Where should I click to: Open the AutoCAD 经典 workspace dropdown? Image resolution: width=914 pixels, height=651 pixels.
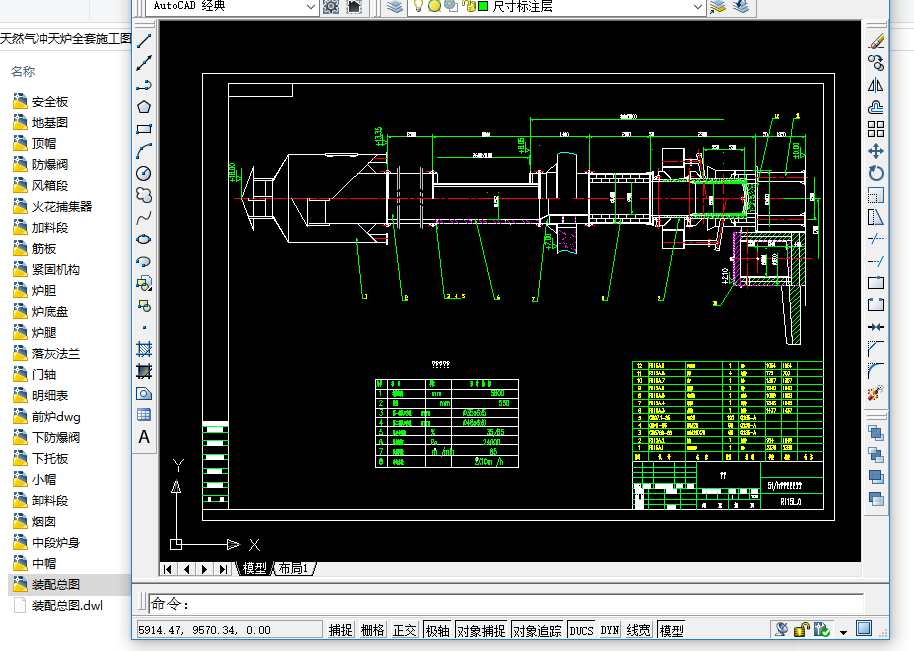[310, 6]
